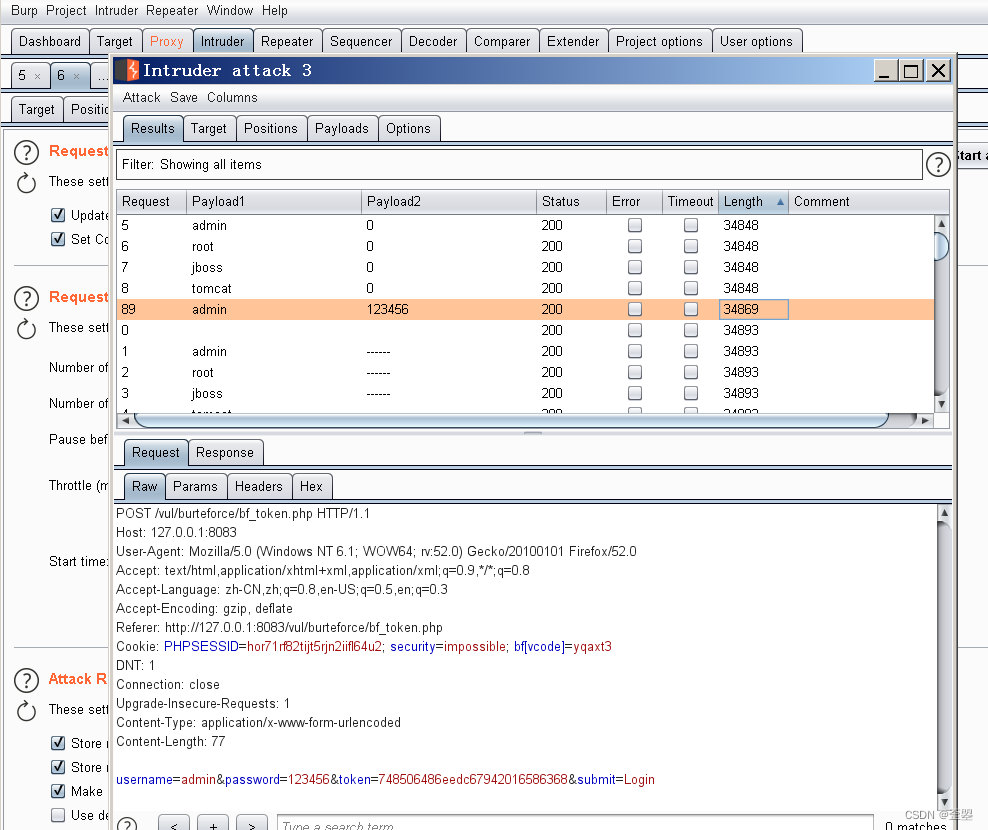The height and width of the screenshot is (830, 988).
Task: Reset Request Headers settings with refresh icon
Action: 26,183
